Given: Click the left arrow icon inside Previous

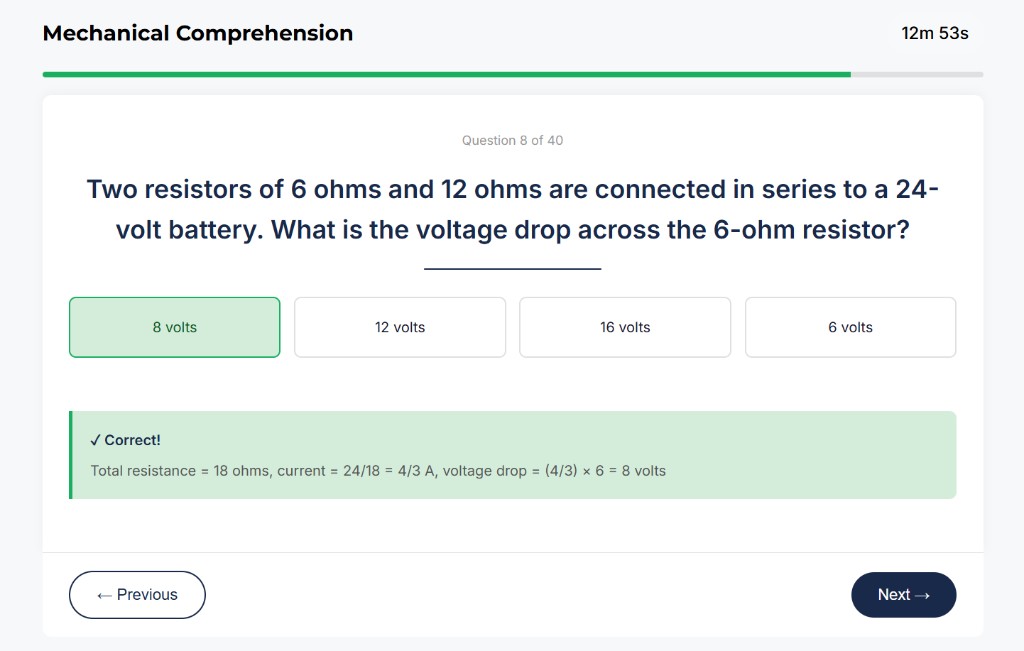Looking at the screenshot, I should [103, 594].
